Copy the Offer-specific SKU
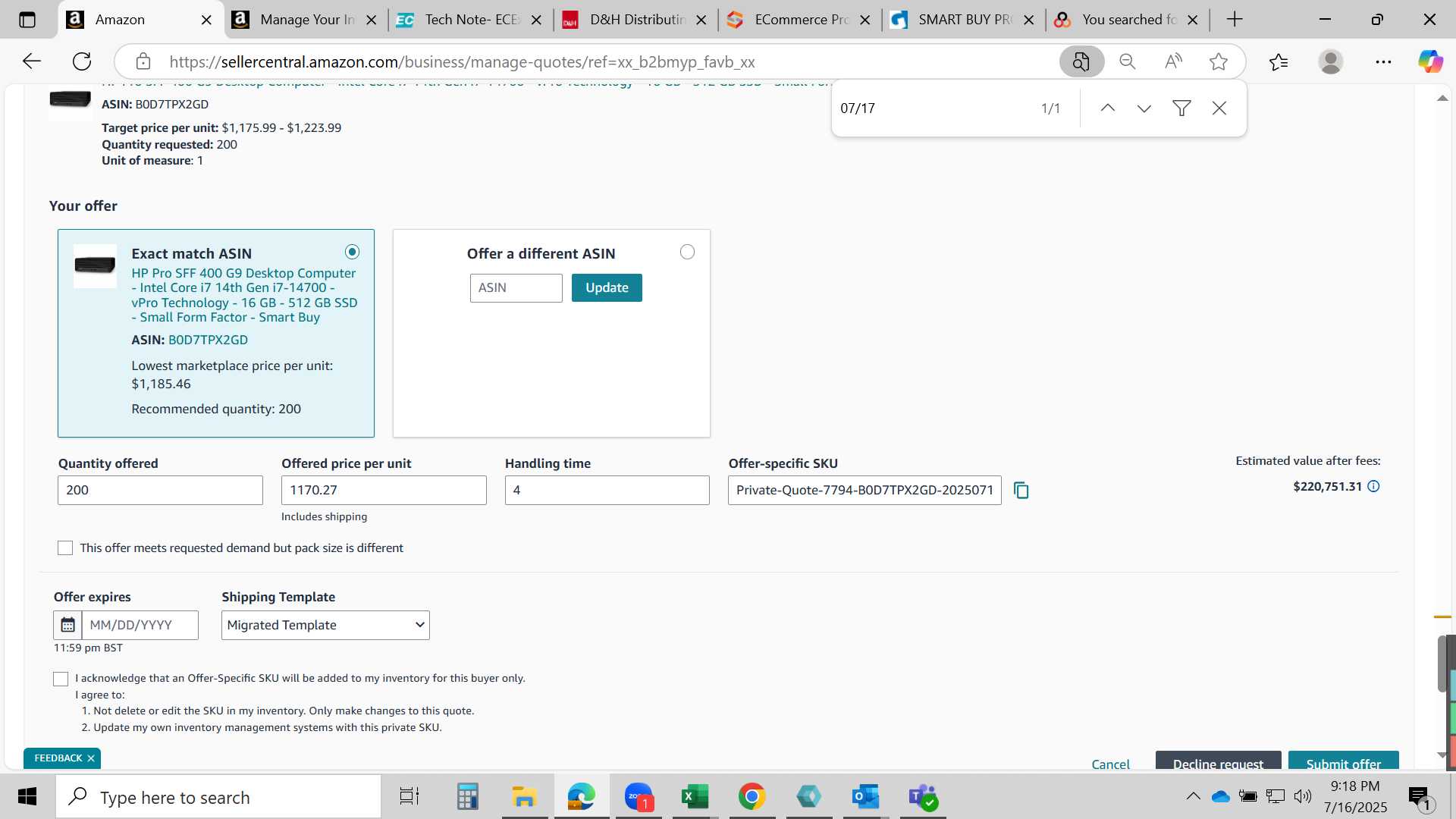This screenshot has height=819, width=1456. coord(1021,491)
